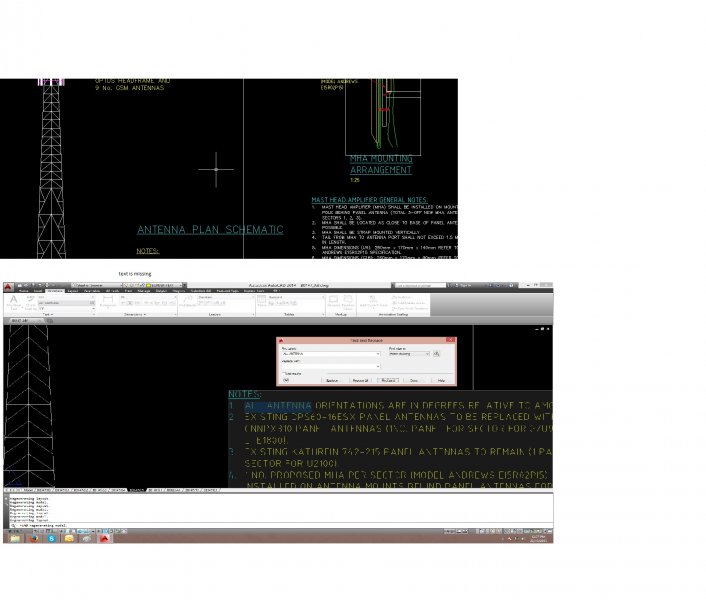Open Add Current Scale tool
The image size is (706, 600).
373,302
